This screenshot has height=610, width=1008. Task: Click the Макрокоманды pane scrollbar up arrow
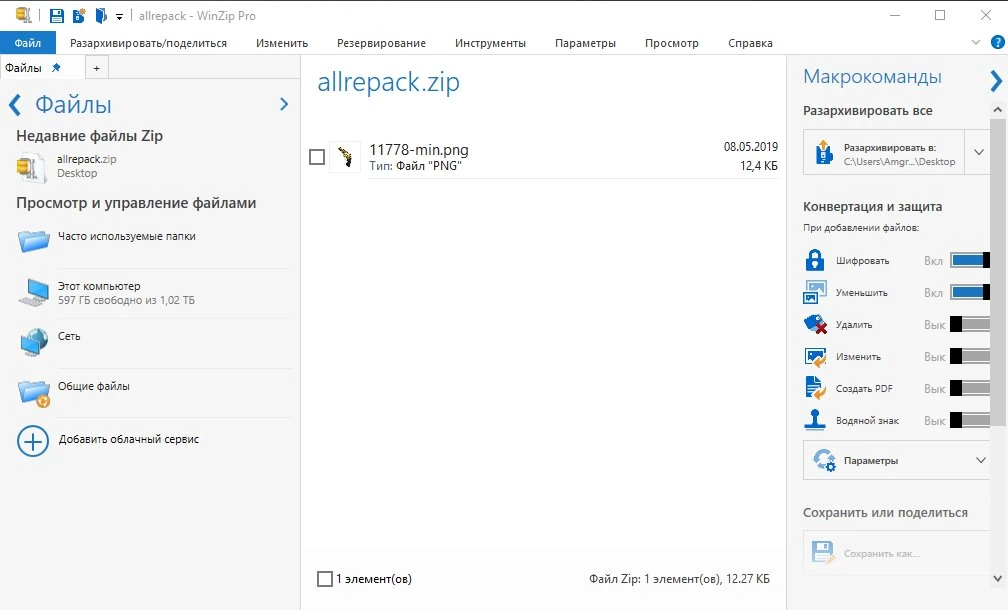coord(998,110)
